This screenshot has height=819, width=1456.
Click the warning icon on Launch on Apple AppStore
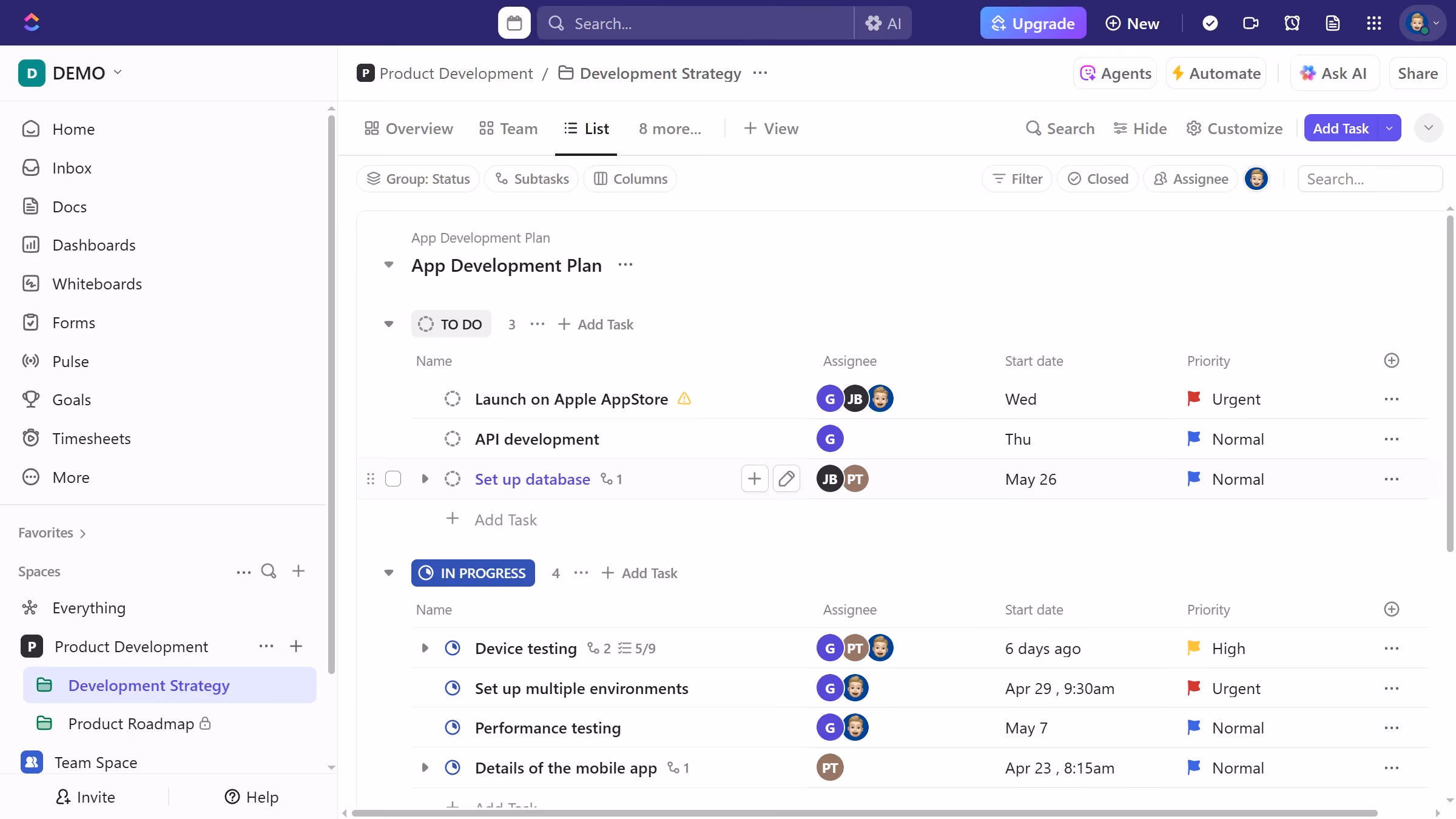pyautogui.click(x=684, y=399)
